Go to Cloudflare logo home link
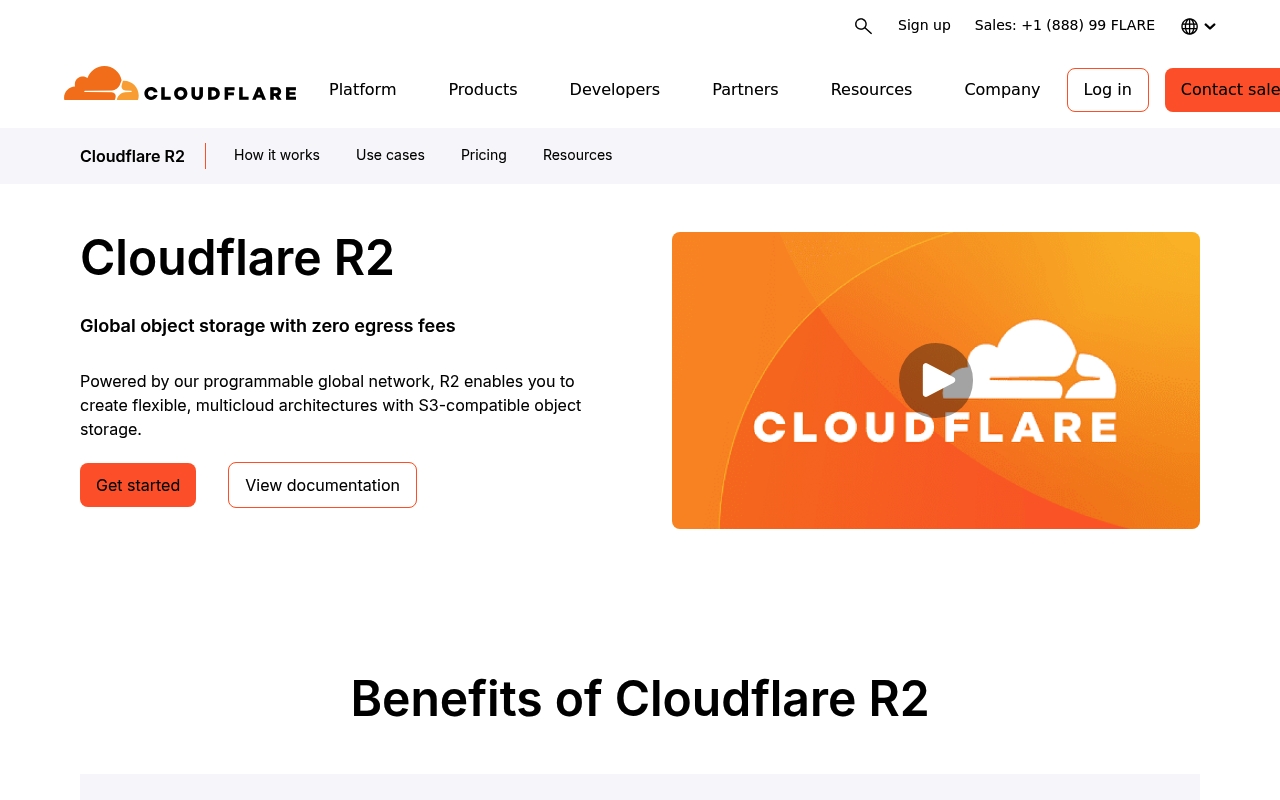This screenshot has width=1280, height=800. pyautogui.click(x=180, y=85)
